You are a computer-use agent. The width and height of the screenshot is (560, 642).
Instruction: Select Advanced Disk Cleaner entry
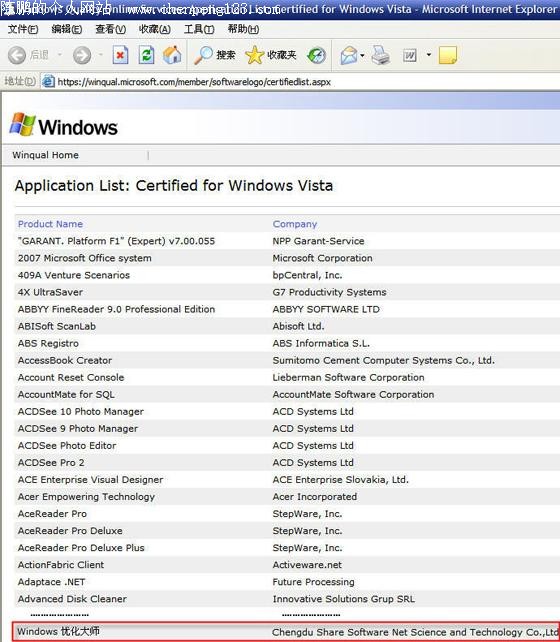point(72,599)
